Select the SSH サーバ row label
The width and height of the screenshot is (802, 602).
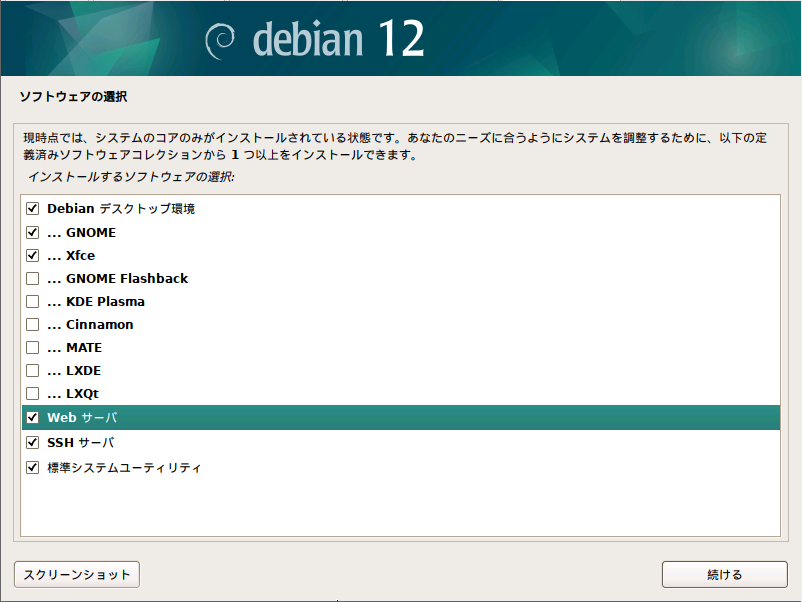[x=81, y=442]
